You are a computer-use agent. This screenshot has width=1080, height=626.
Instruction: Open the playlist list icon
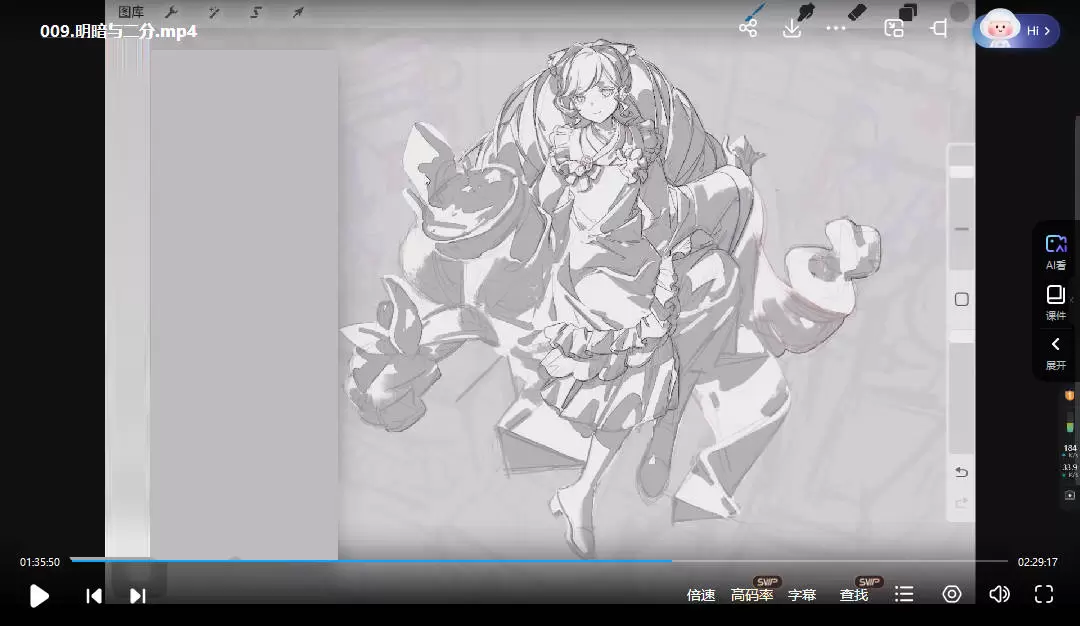click(904, 595)
